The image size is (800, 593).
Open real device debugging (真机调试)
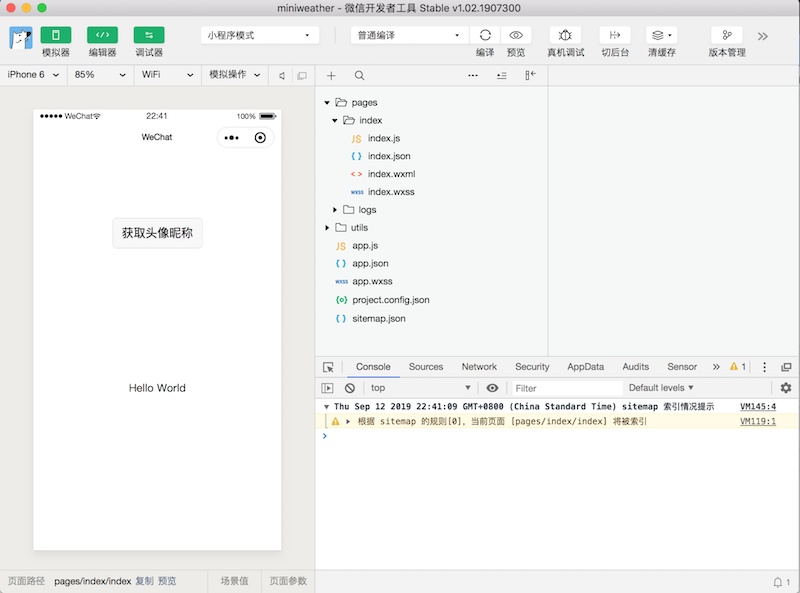click(x=565, y=35)
